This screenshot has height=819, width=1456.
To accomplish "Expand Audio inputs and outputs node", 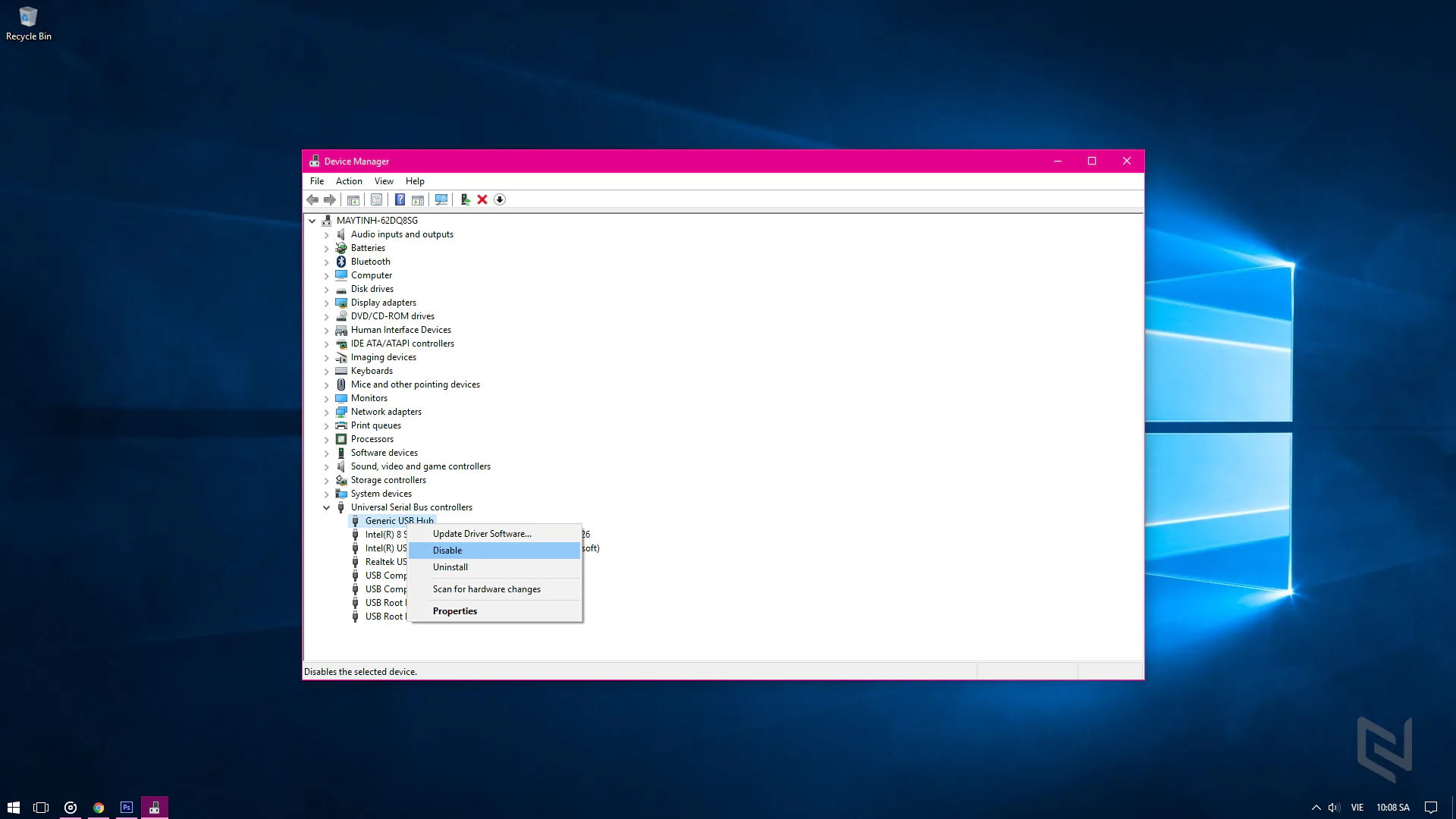I will (327, 235).
